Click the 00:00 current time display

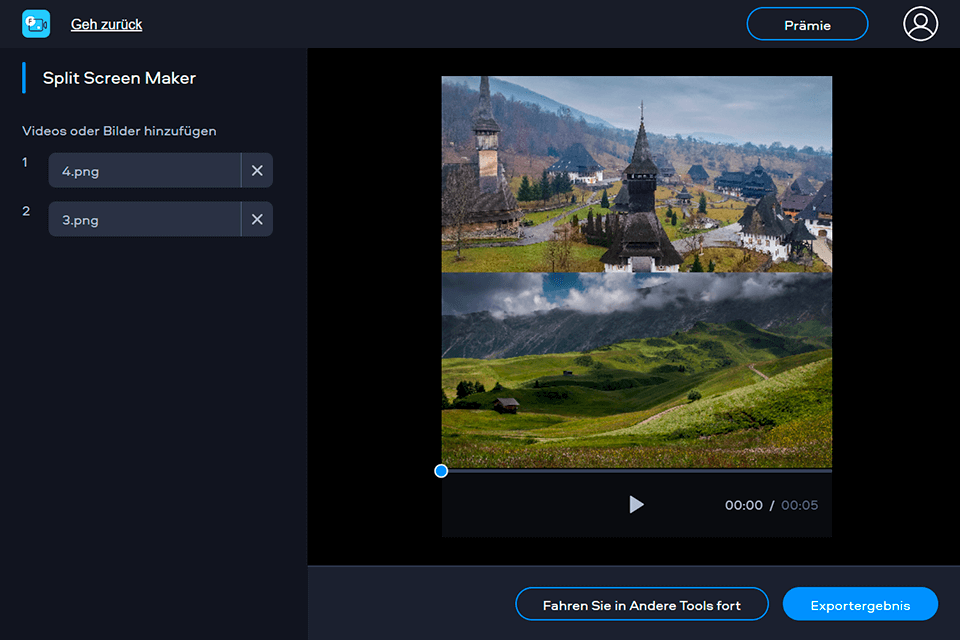coord(744,505)
